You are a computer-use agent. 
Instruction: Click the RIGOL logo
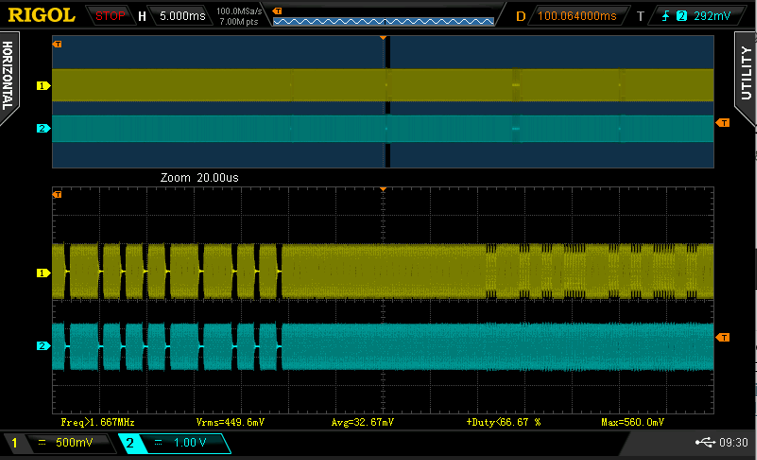(x=42, y=15)
